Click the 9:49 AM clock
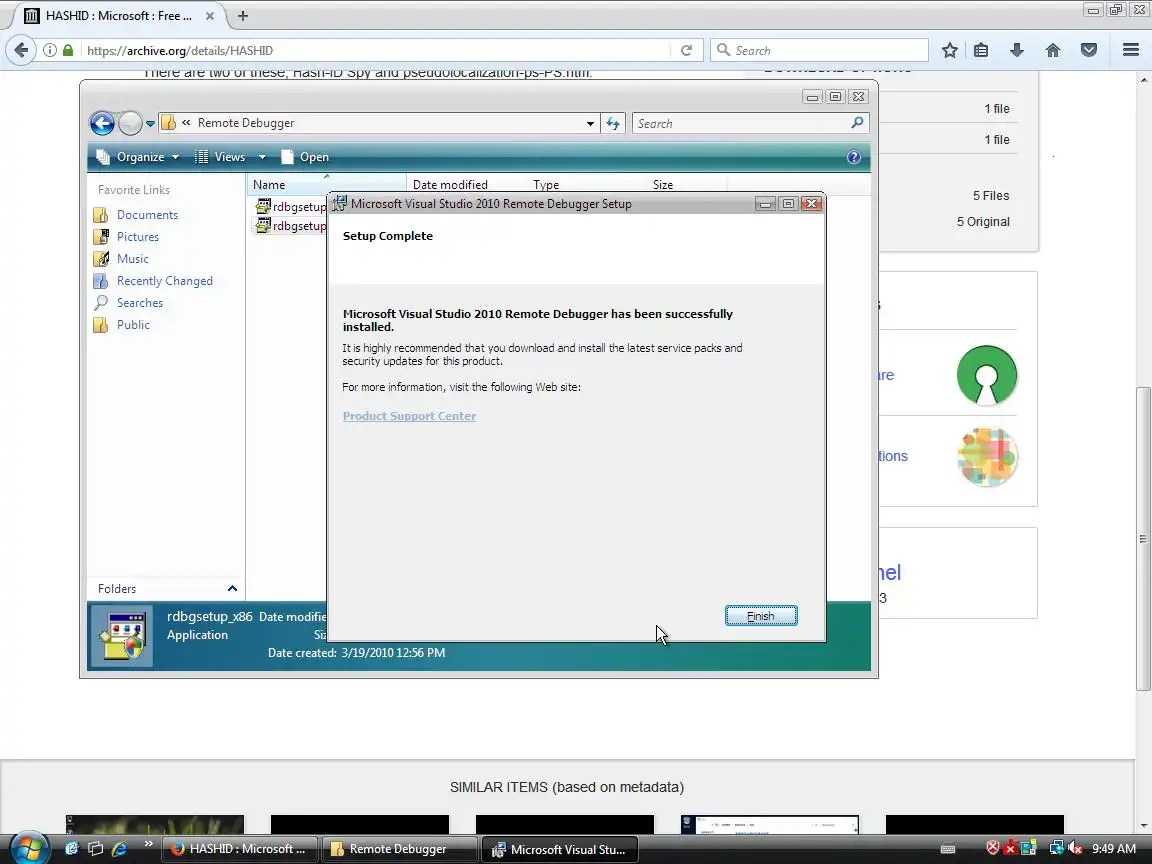This screenshot has width=1152, height=864. pos(1114,849)
